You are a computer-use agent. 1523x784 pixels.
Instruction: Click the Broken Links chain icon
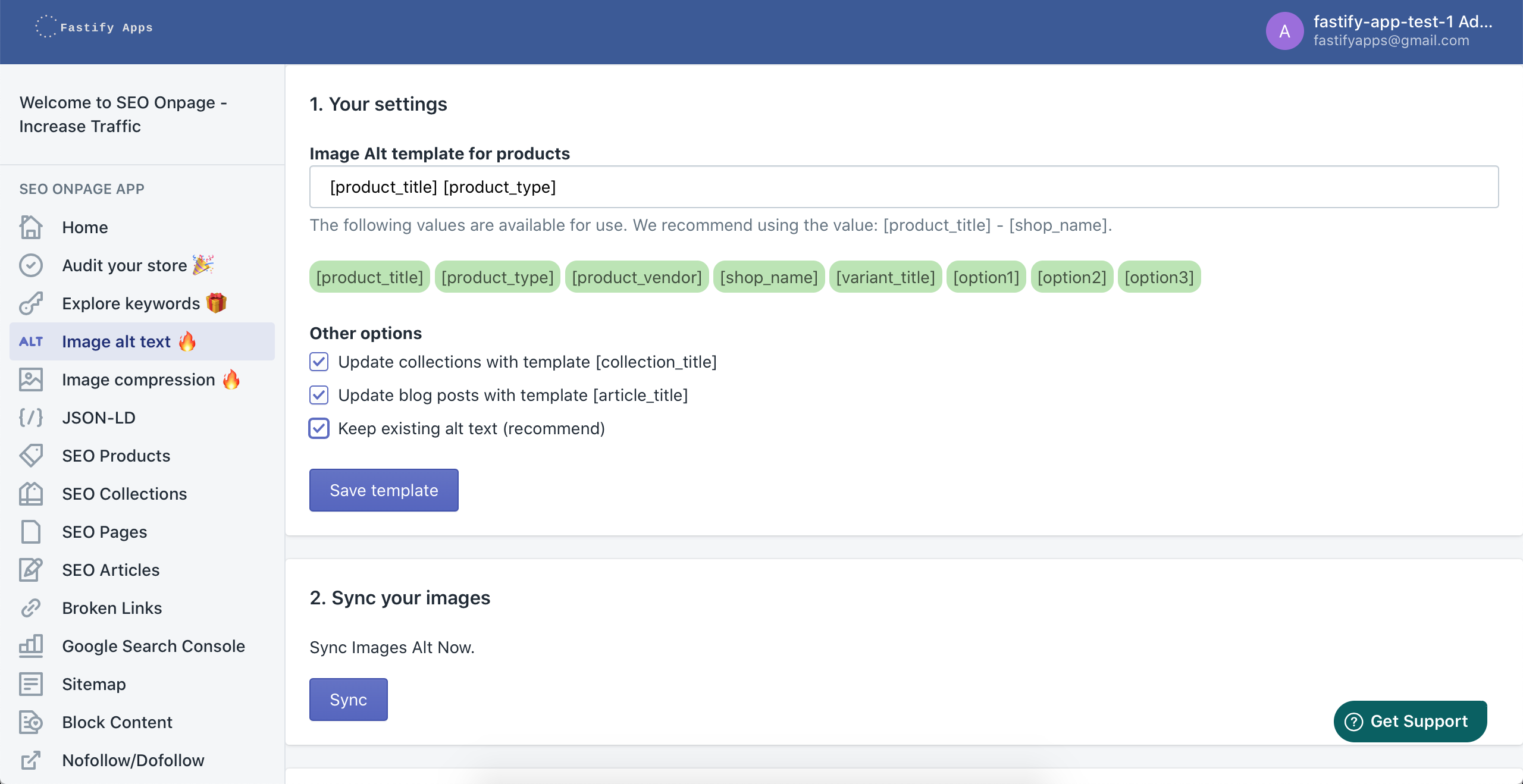tap(31, 608)
